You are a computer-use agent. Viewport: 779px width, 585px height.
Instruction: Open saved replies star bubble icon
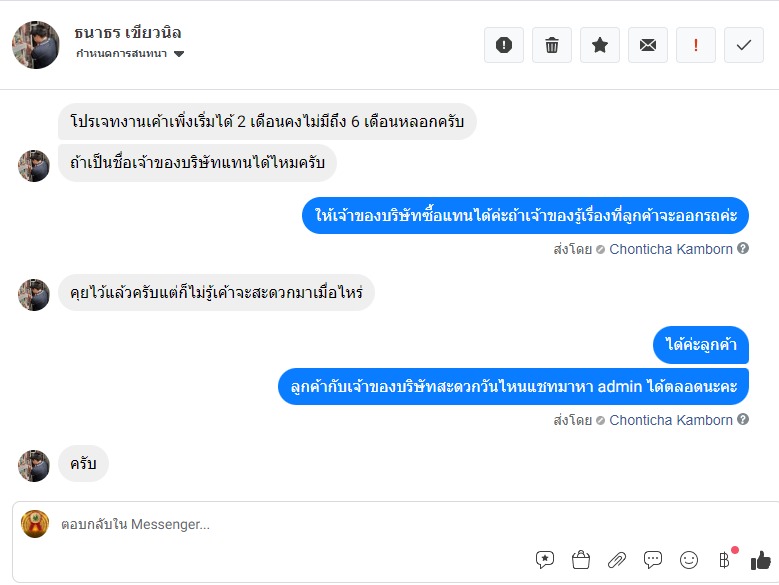pyautogui.click(x=545, y=559)
